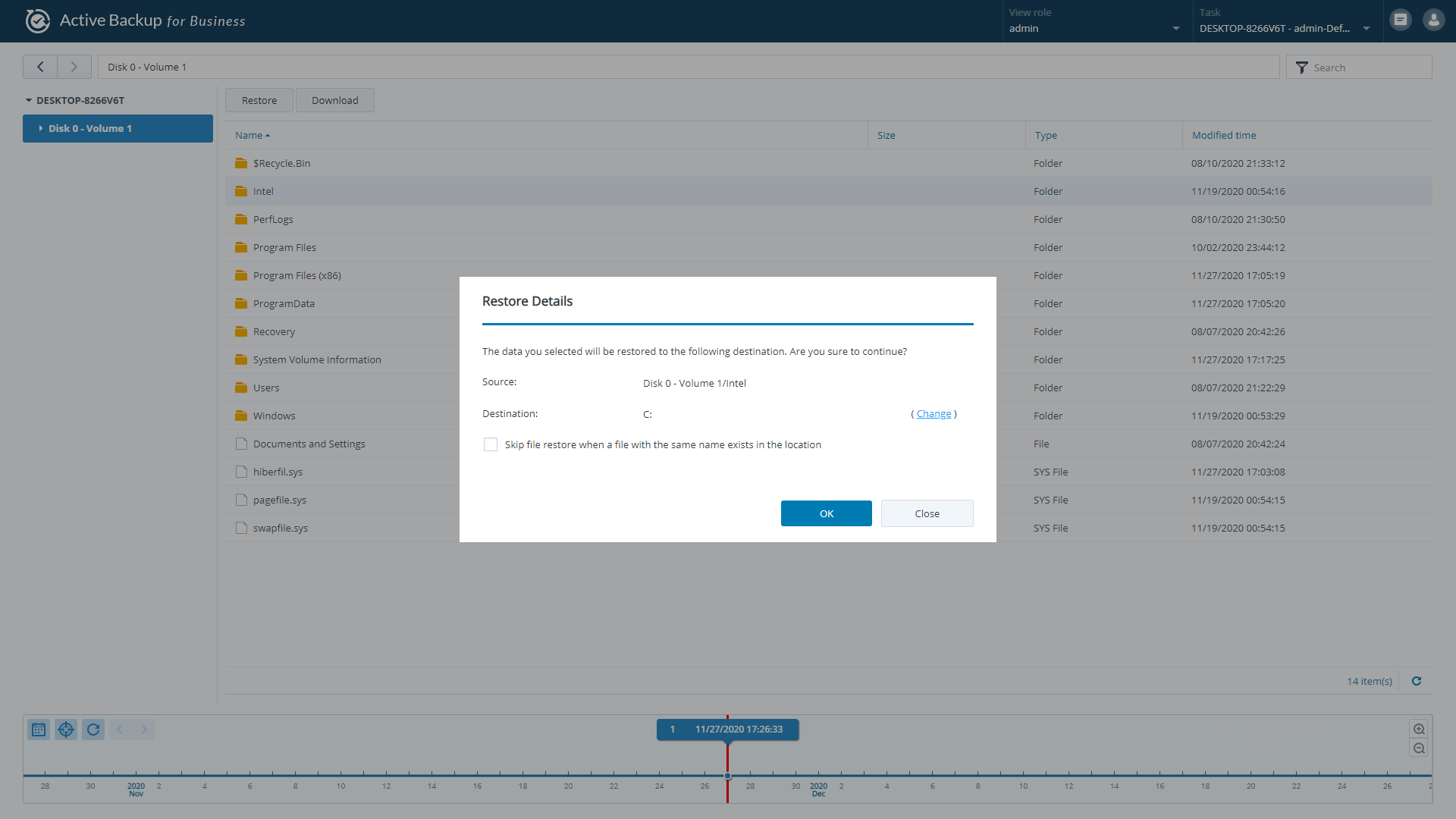Enable skip file restore checkbox
The image size is (1456, 819).
tap(491, 444)
